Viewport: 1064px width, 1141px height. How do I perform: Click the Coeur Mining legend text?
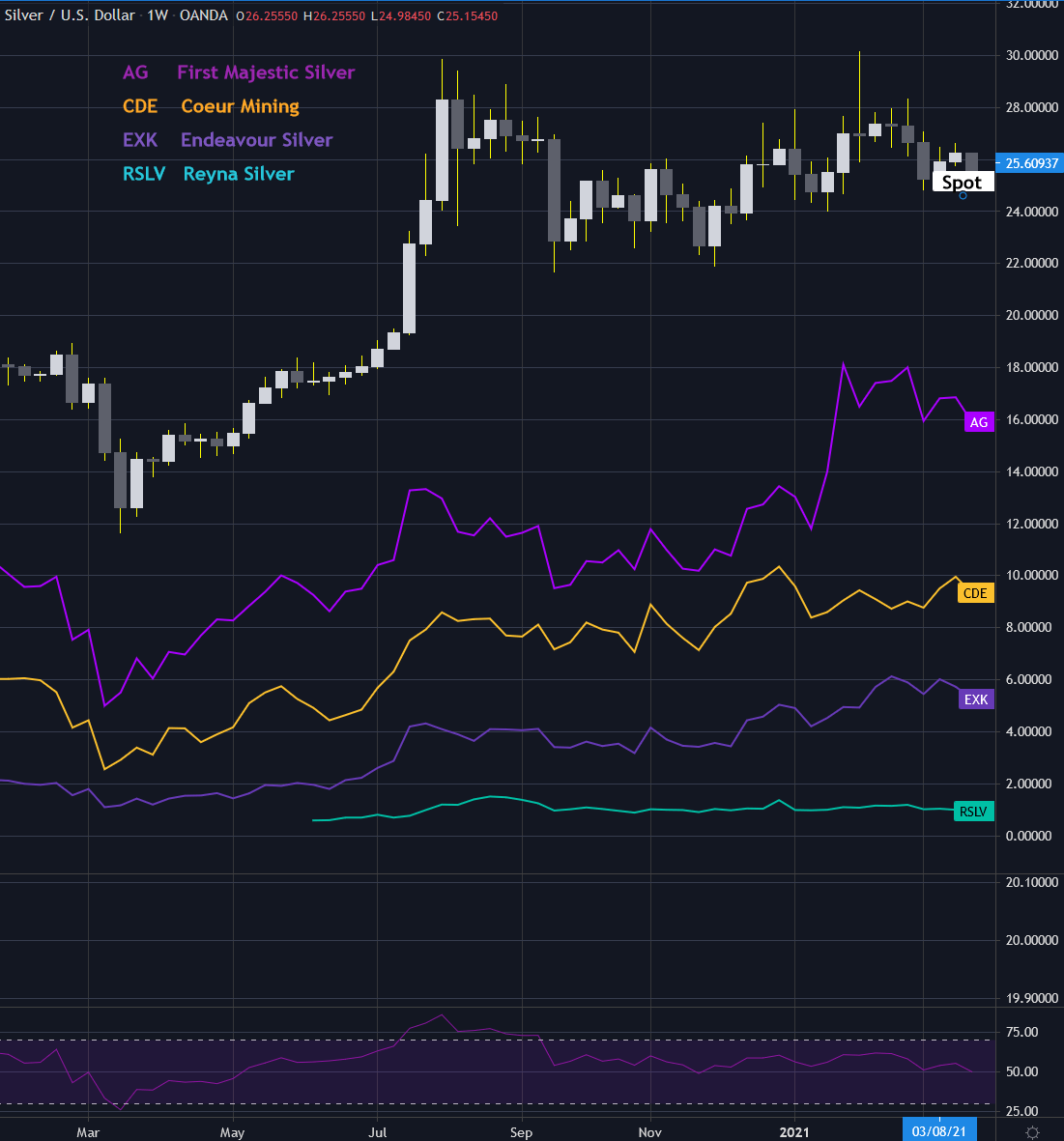point(241,106)
